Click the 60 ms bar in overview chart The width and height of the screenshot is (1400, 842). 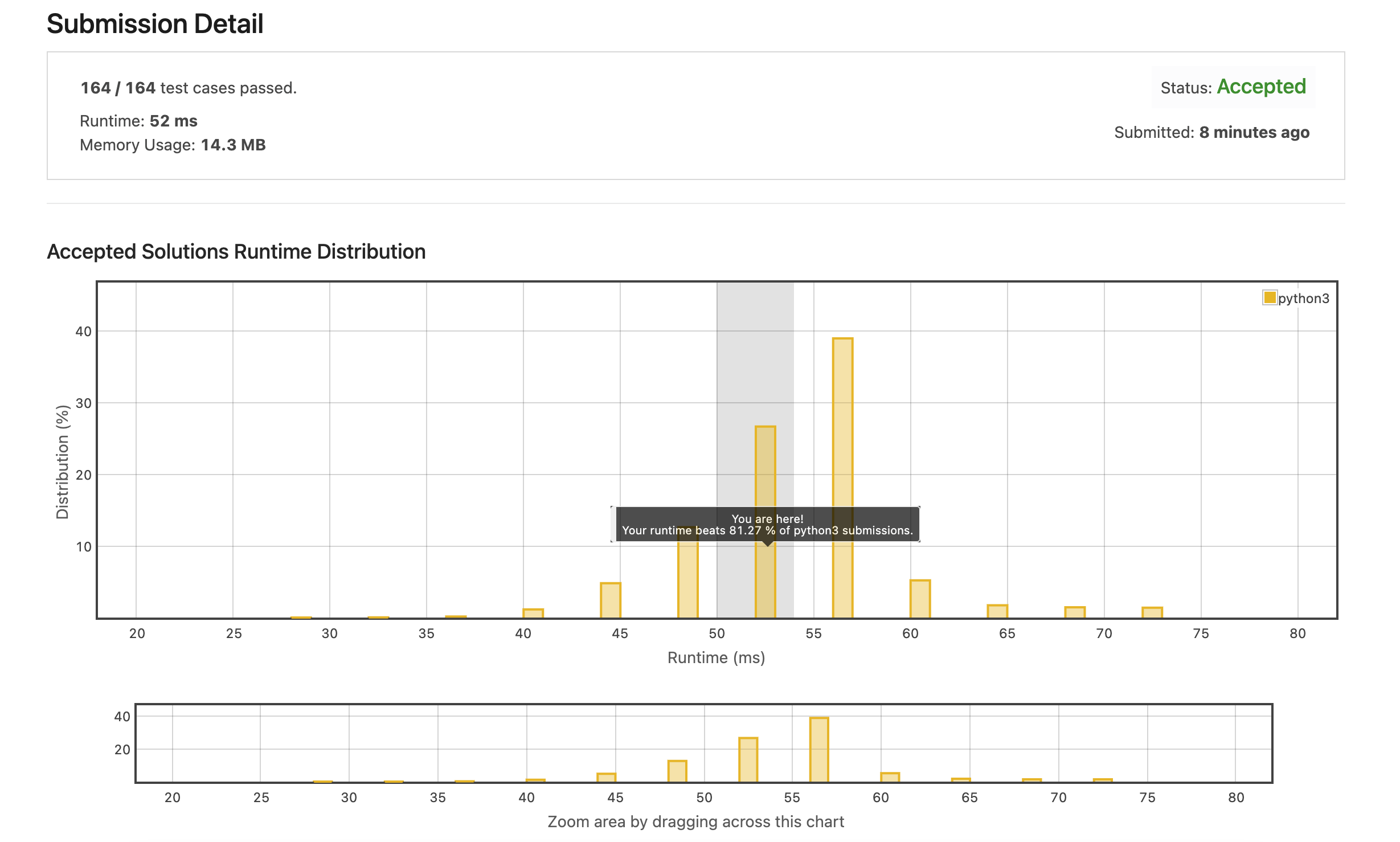tap(890, 777)
